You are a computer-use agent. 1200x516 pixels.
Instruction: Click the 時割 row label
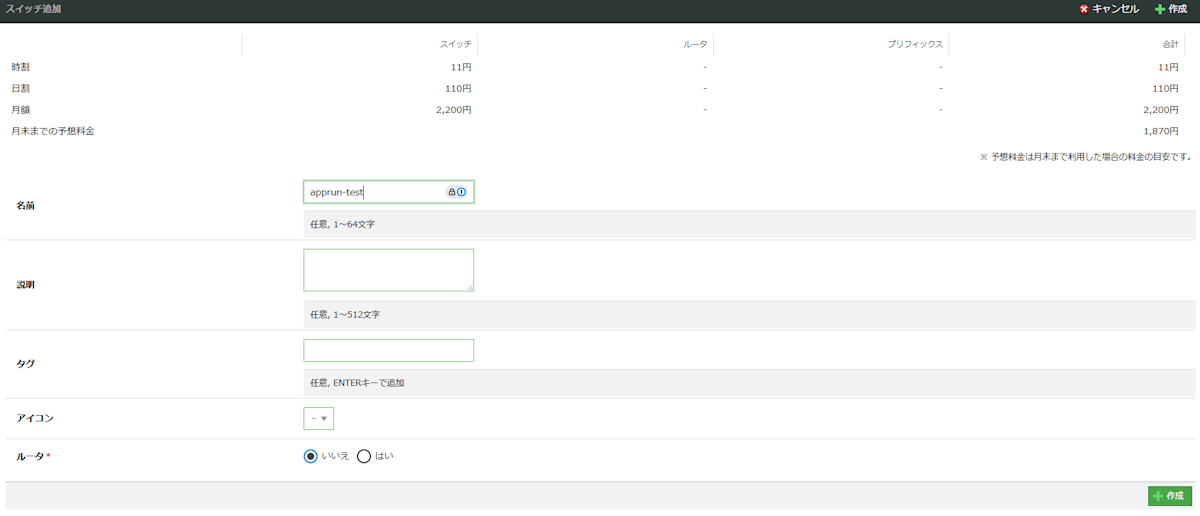[x=21, y=67]
